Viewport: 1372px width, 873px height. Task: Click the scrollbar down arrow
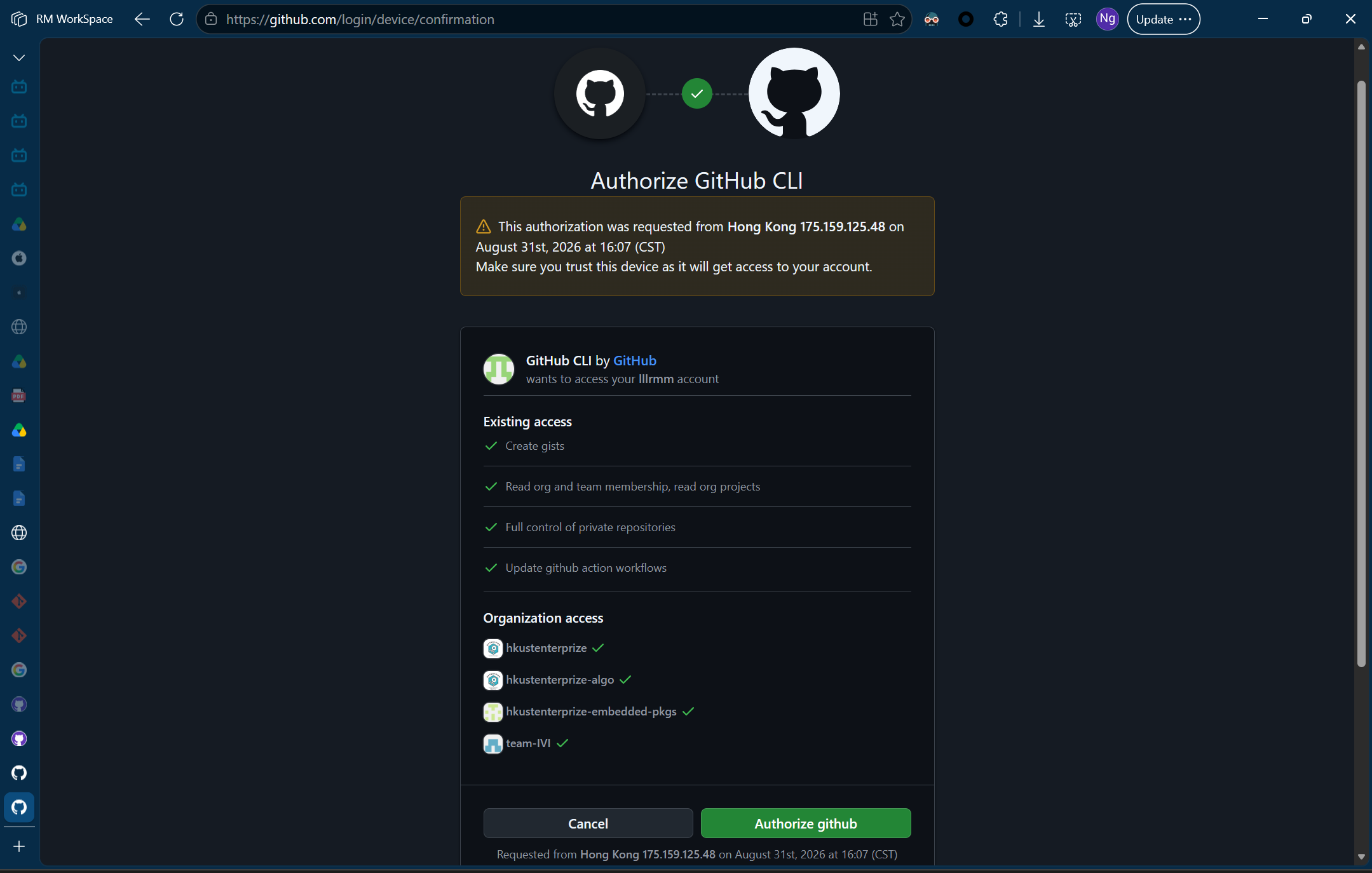(1361, 856)
